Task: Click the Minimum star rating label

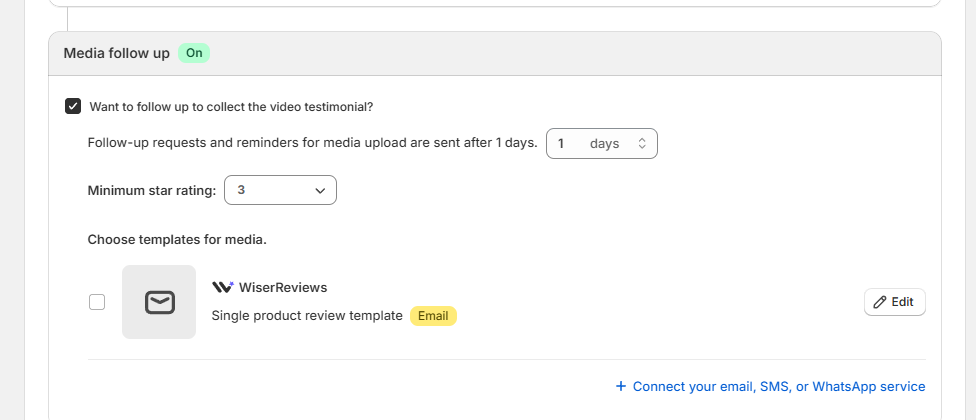Action: click(x=151, y=190)
